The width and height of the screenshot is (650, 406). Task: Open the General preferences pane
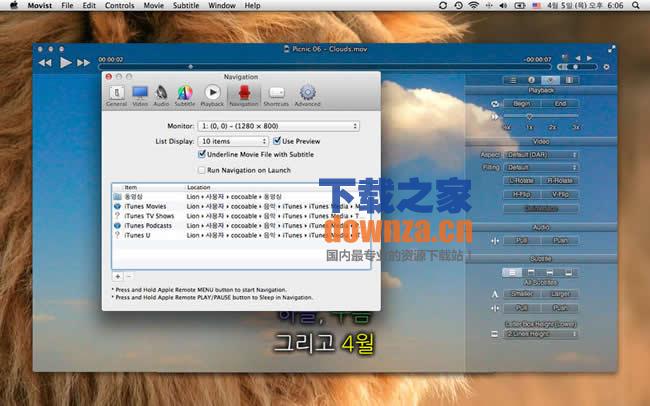pos(116,96)
